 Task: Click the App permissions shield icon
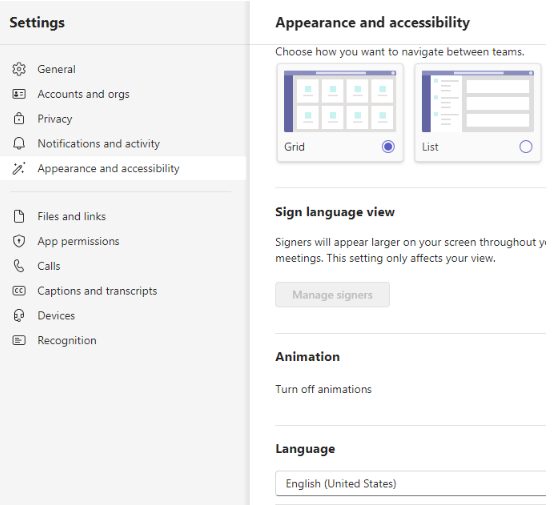point(19,241)
